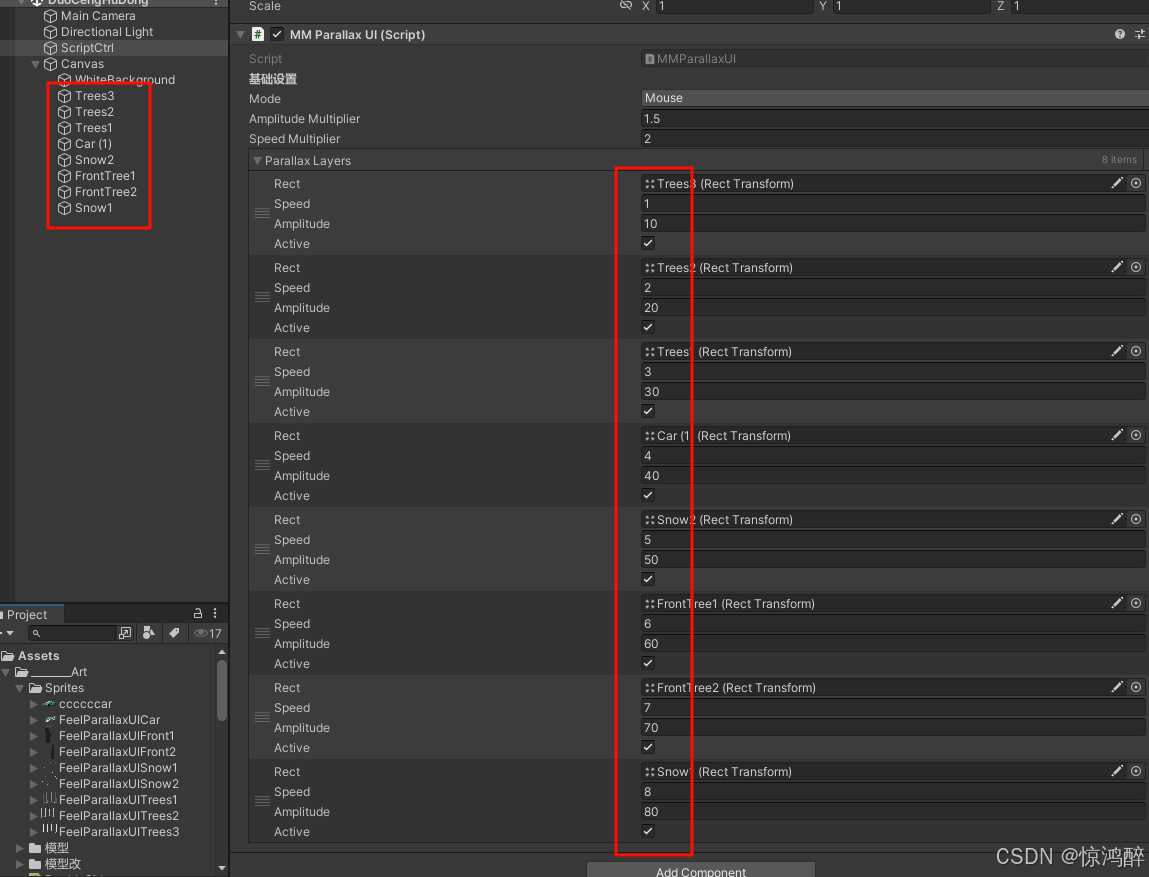Click the Search by Label icon in Project
The width and height of the screenshot is (1149, 877).
(x=174, y=633)
